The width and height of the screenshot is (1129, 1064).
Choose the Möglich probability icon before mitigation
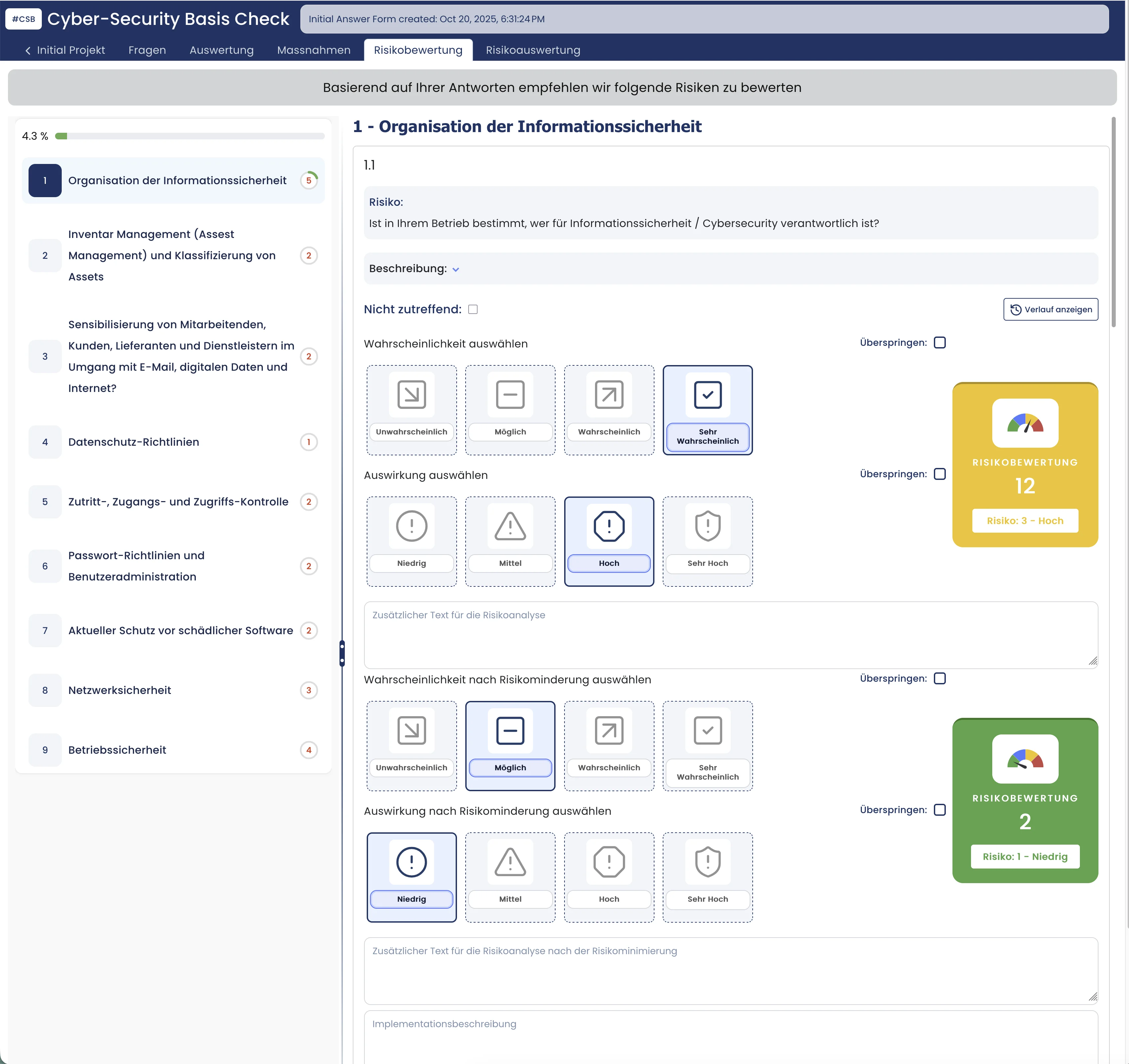(510, 394)
